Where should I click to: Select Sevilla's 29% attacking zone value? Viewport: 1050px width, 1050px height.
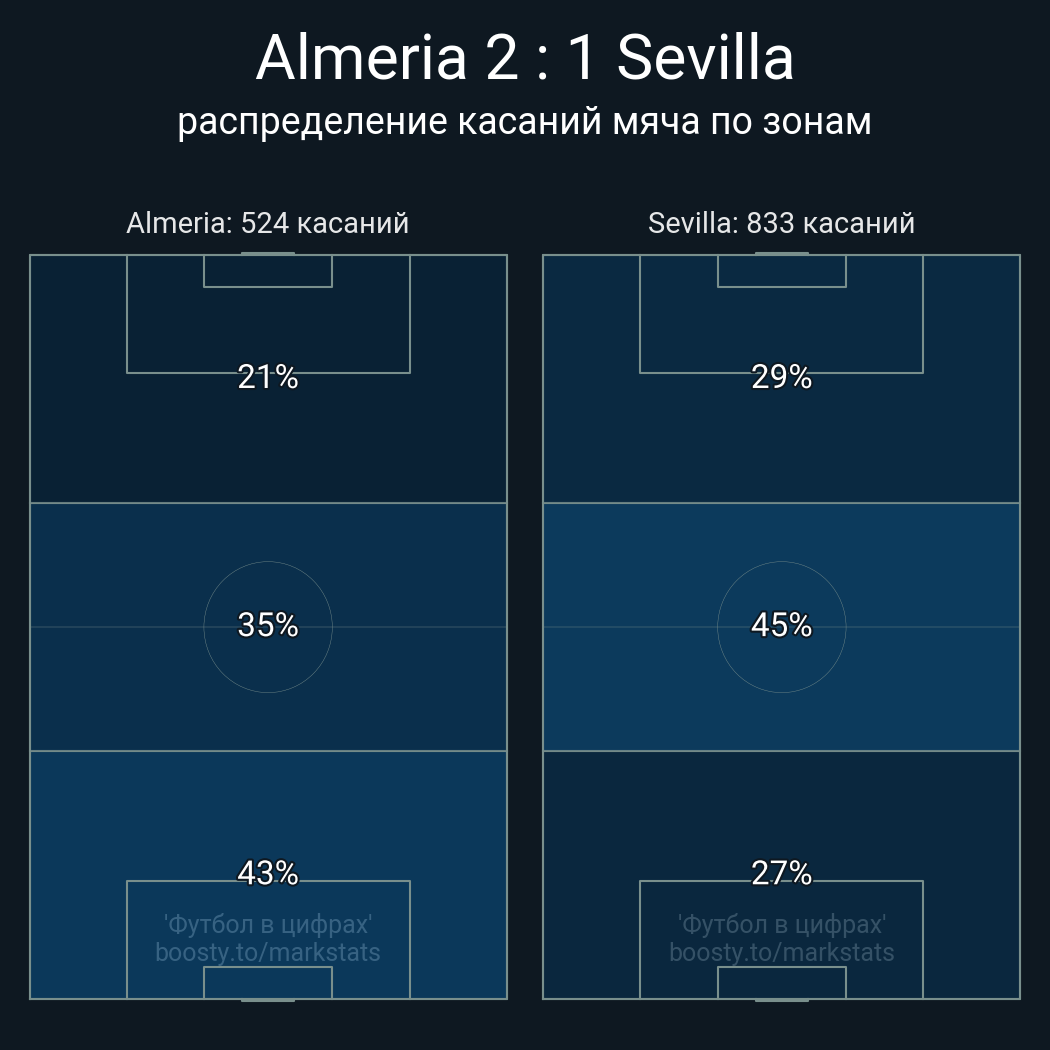(781, 376)
